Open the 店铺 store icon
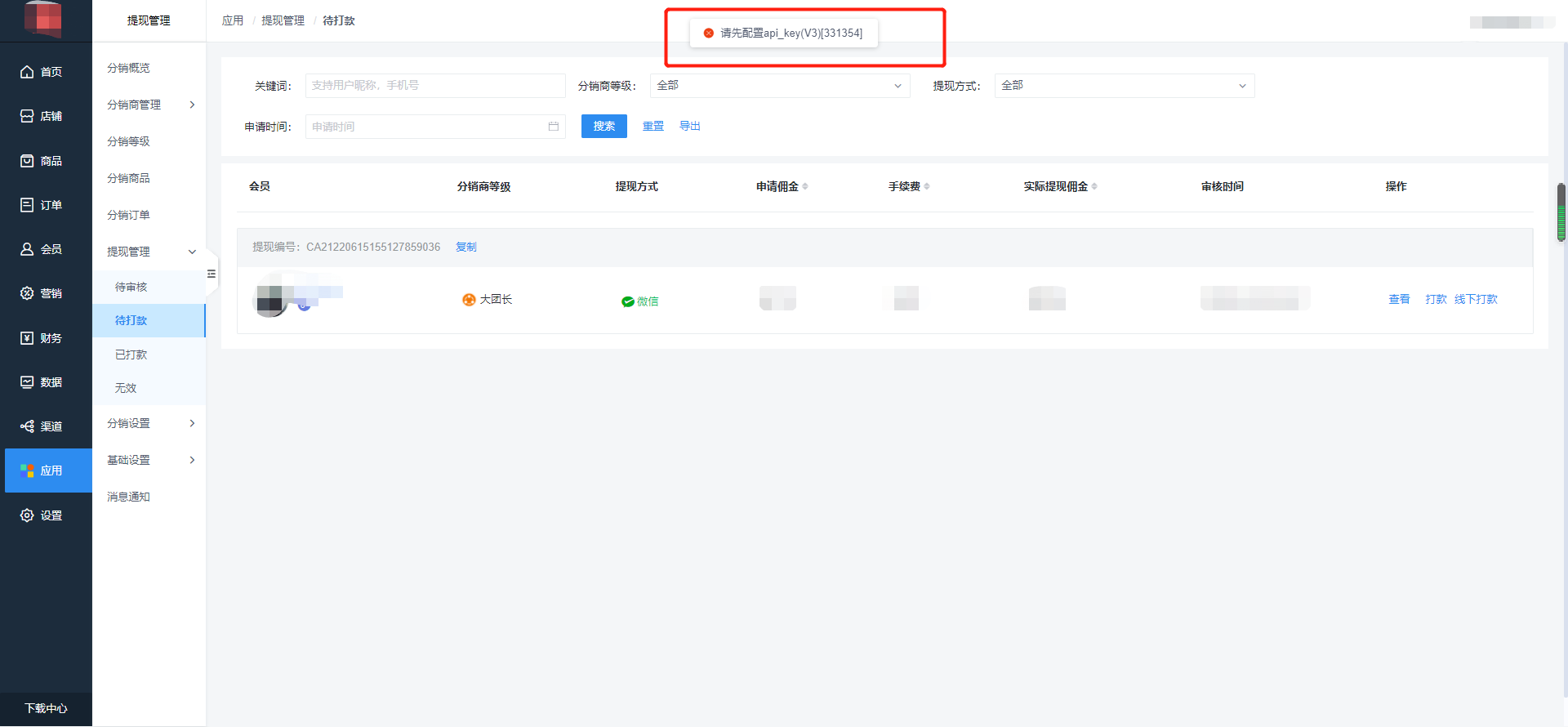 pos(27,116)
